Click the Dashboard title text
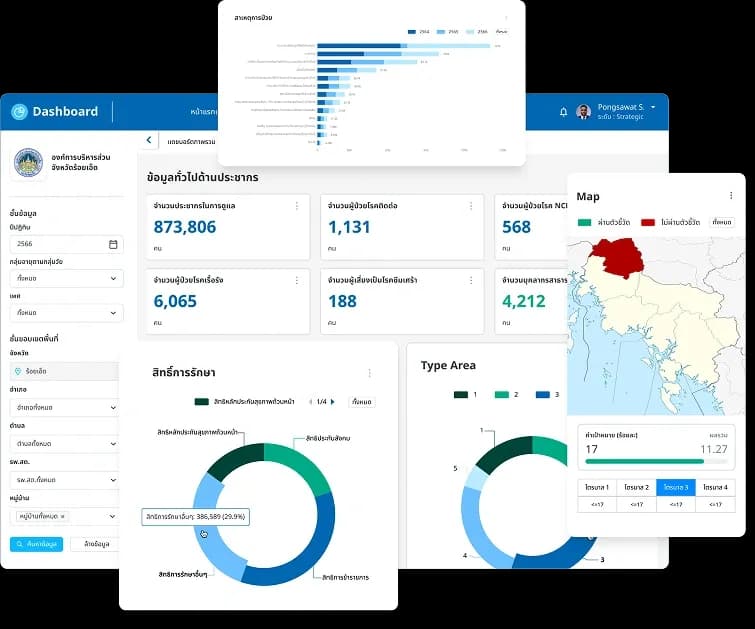The height and width of the screenshot is (629, 755). click(x=65, y=112)
